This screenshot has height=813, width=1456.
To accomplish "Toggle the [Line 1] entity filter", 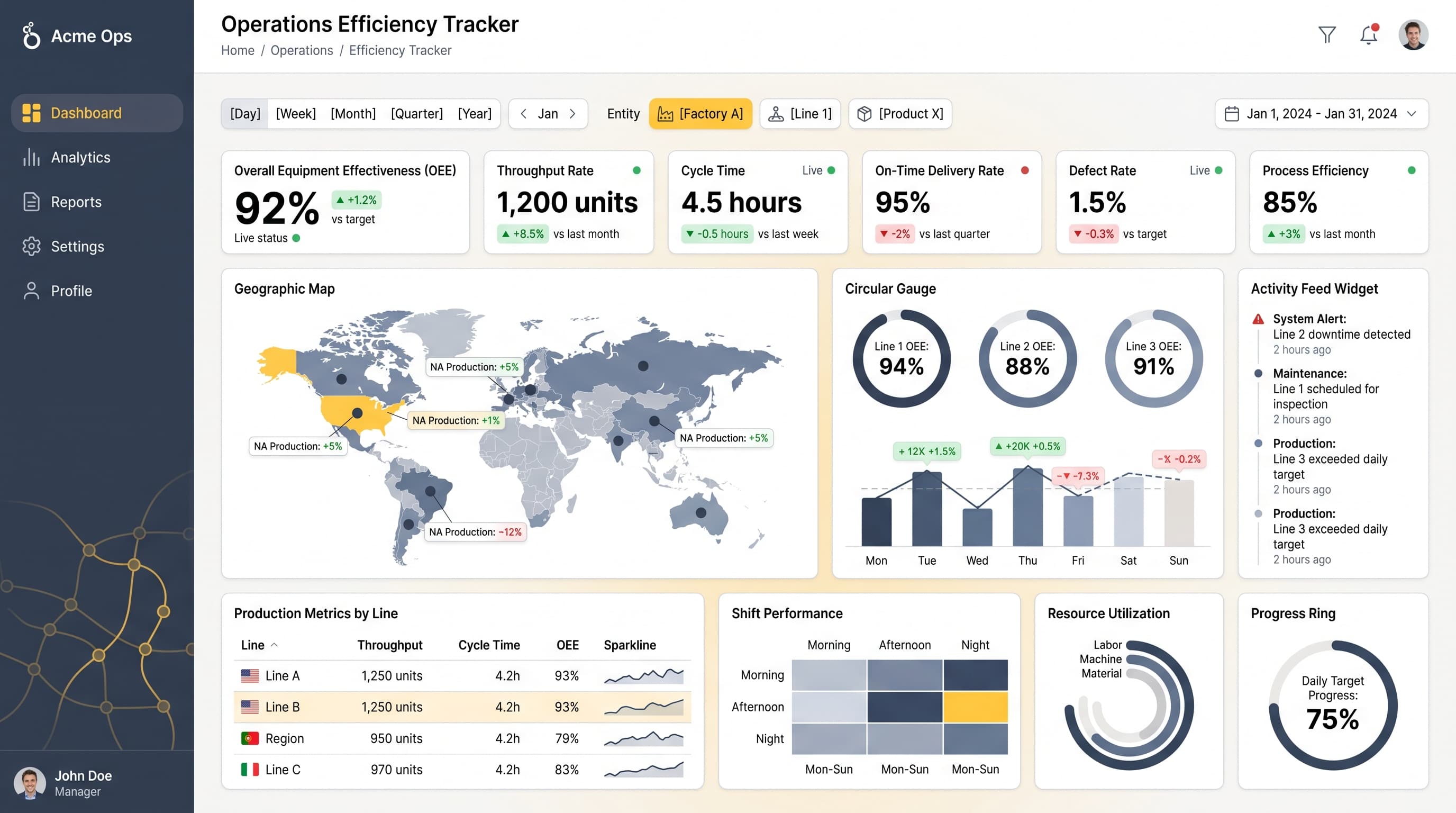I will [x=800, y=114].
